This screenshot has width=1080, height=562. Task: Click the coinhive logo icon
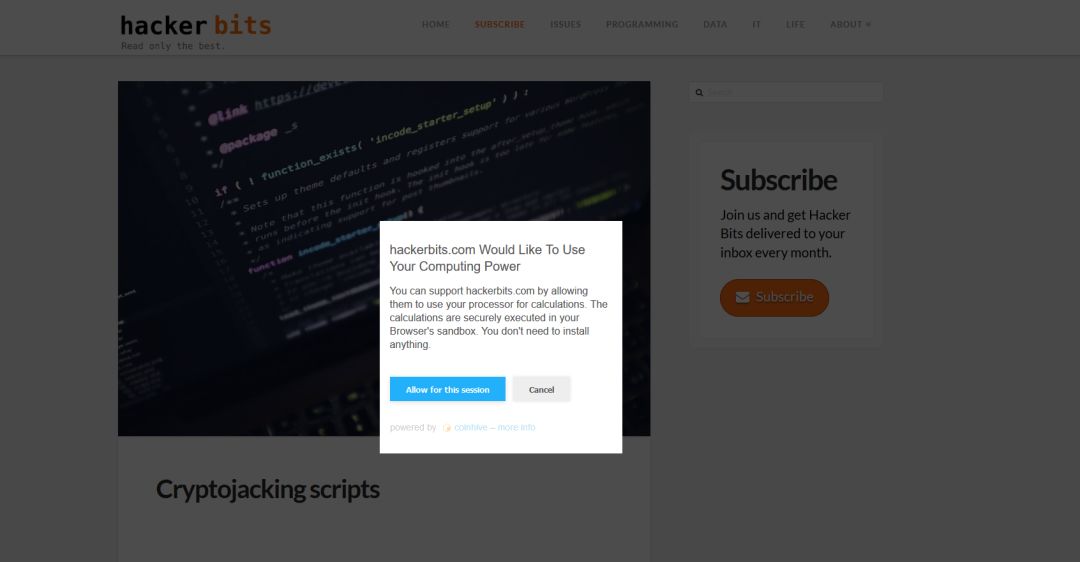point(447,428)
